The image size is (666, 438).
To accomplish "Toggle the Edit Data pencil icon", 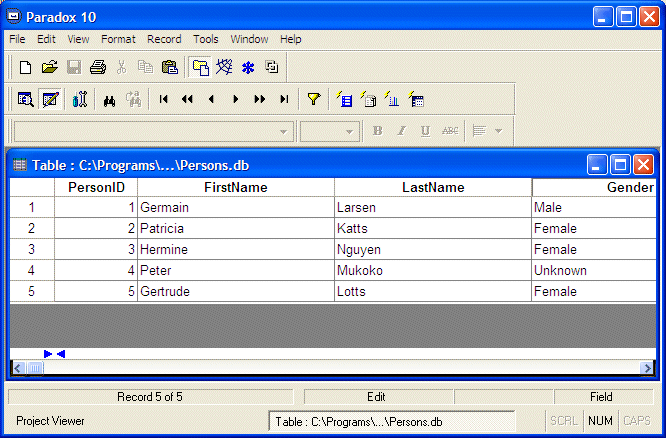I will [50, 100].
